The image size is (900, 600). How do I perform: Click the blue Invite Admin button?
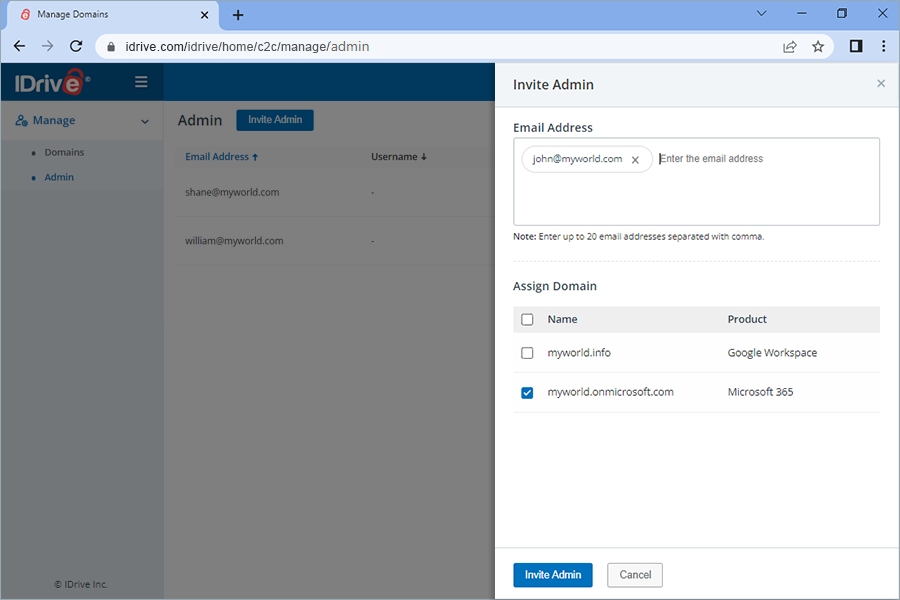552,575
